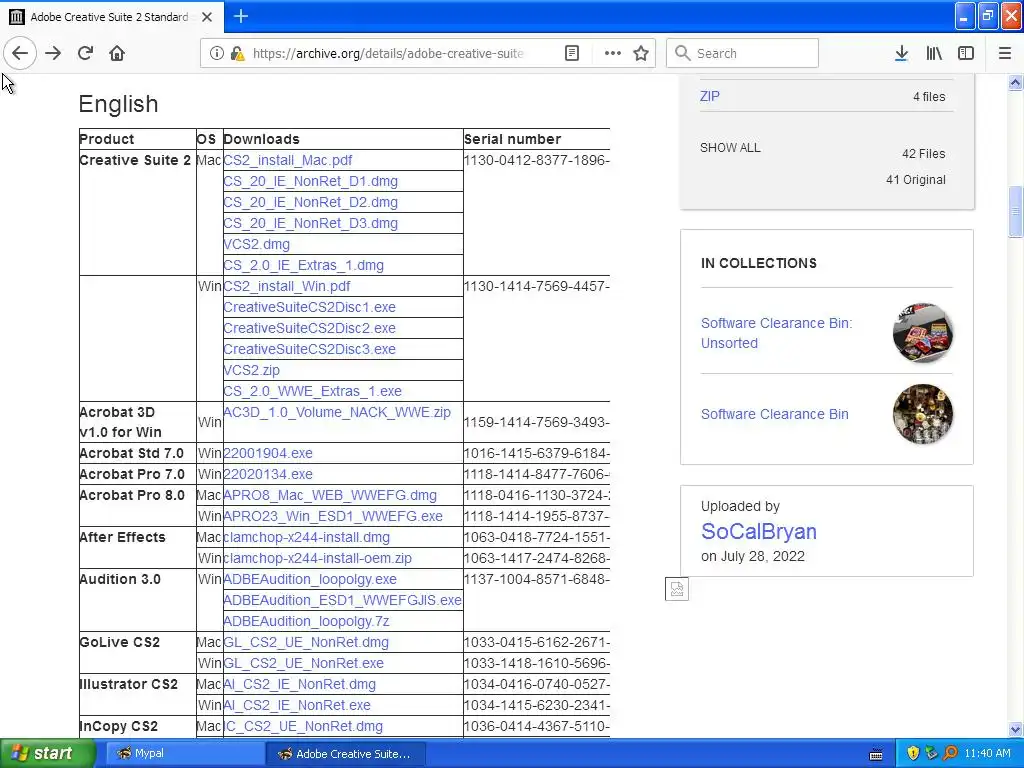
Task: Click the padlock warning icon in address bar
Action: click(x=238, y=54)
